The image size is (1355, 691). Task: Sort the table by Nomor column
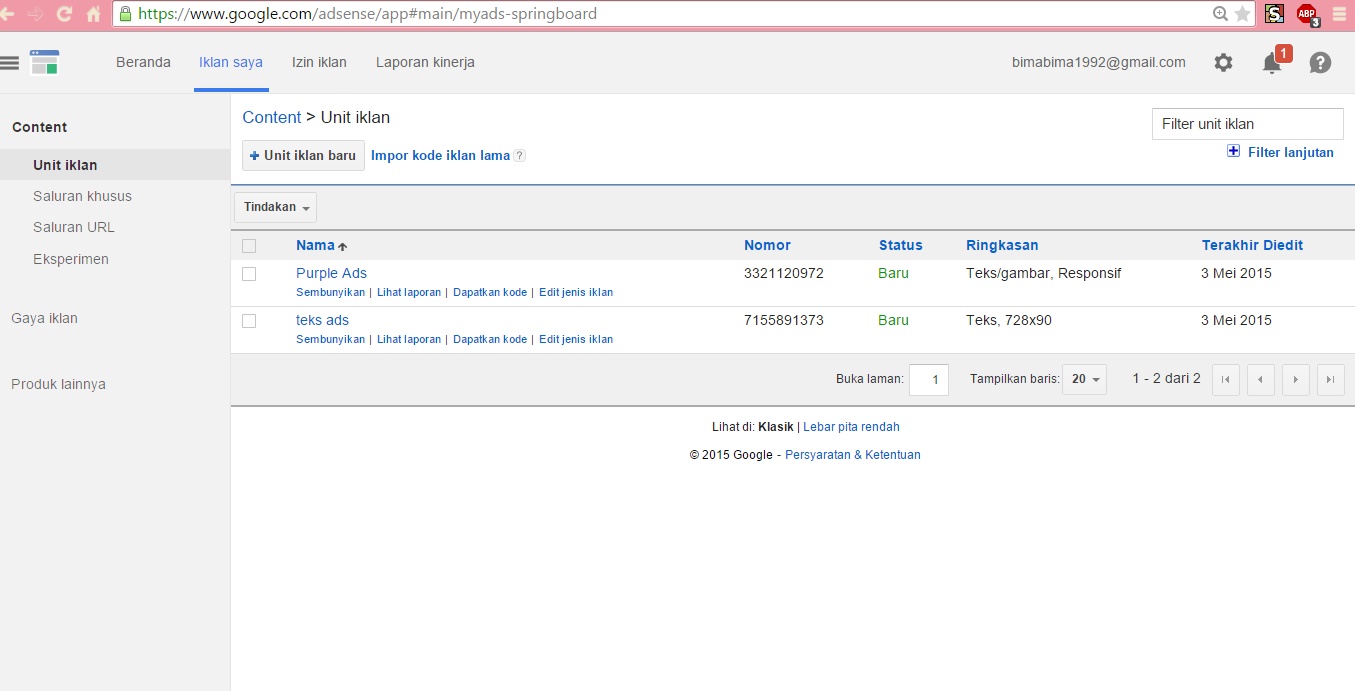[767, 245]
